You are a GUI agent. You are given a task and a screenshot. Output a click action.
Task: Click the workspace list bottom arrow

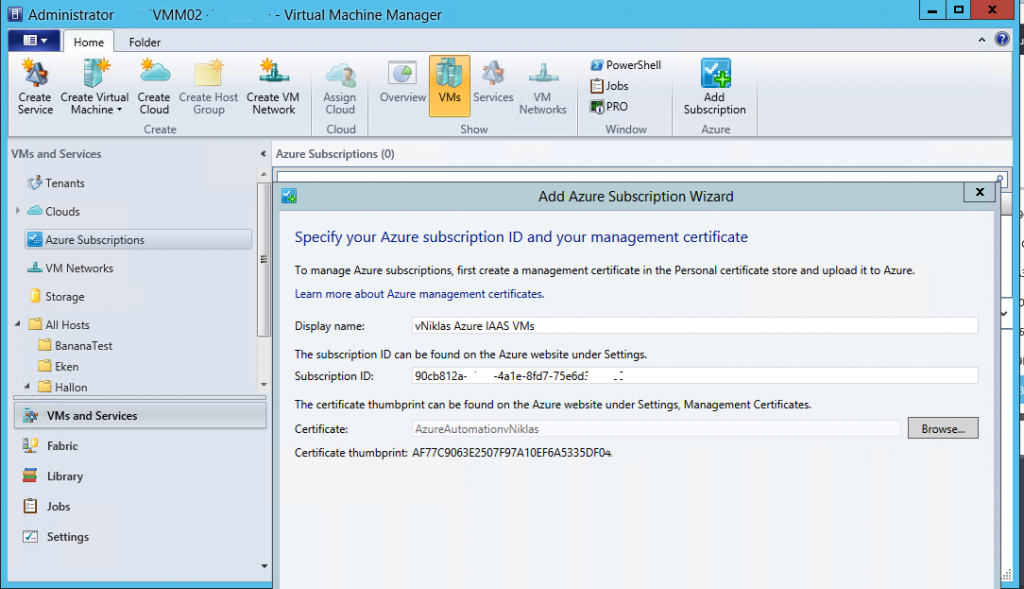[x=264, y=566]
